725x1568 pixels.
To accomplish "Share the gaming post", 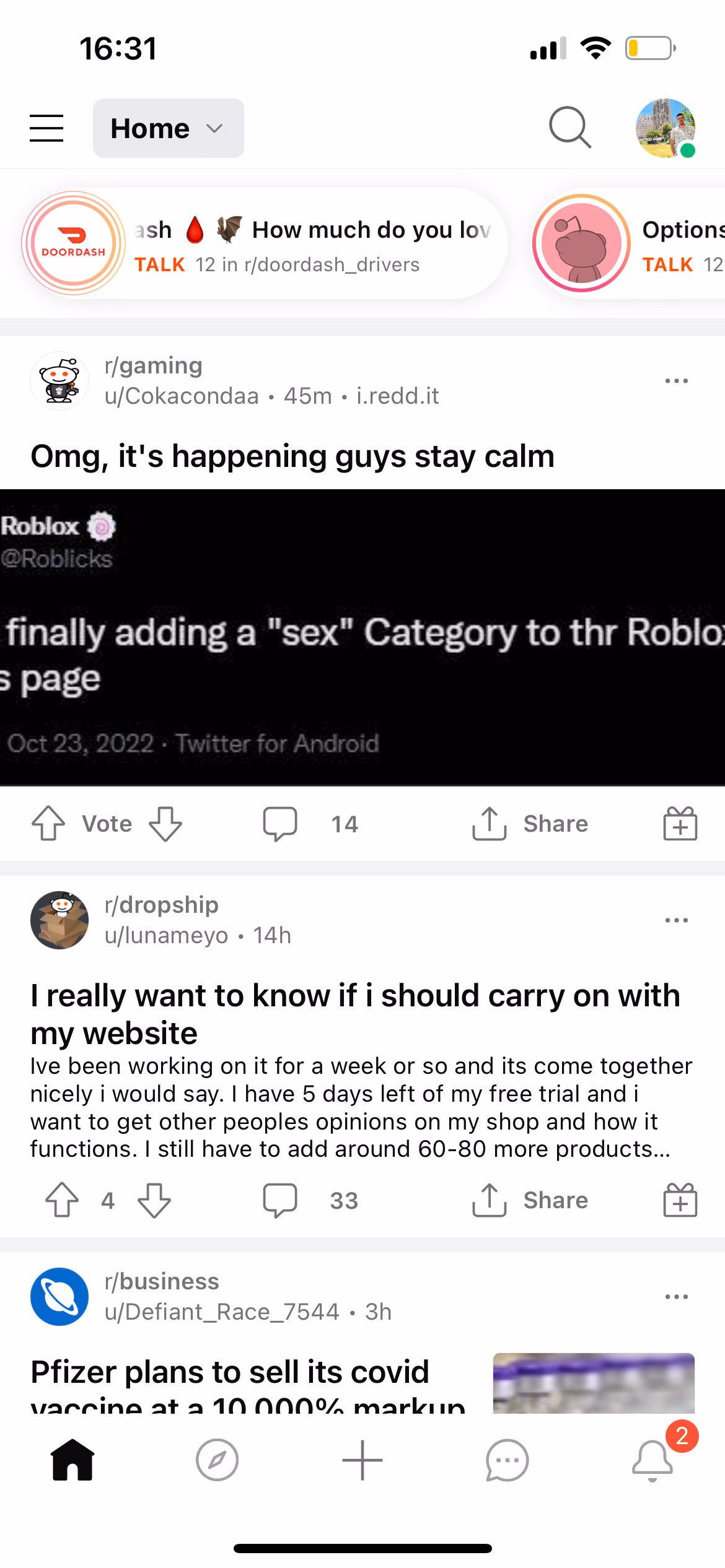I will (530, 824).
